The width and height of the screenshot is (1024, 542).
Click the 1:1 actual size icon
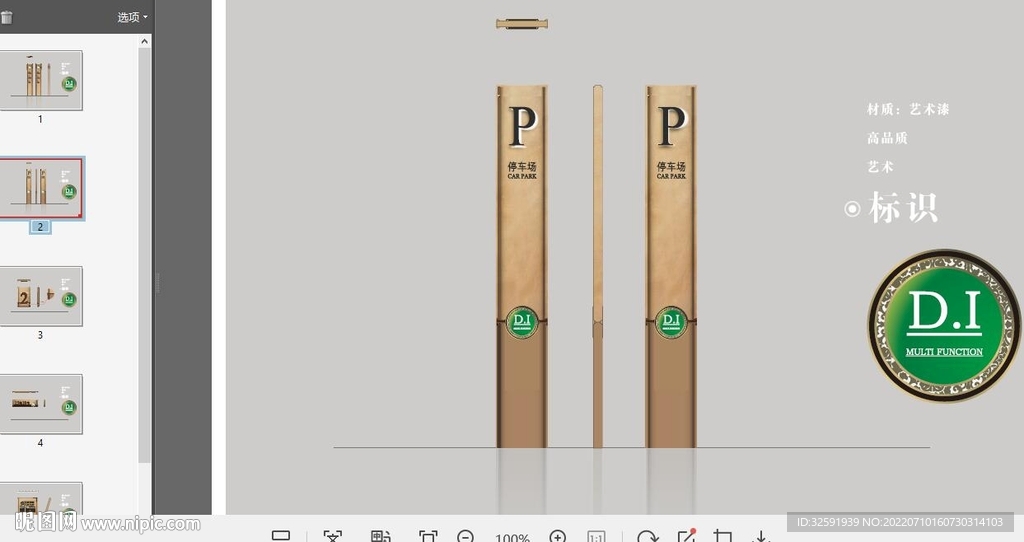(596, 537)
